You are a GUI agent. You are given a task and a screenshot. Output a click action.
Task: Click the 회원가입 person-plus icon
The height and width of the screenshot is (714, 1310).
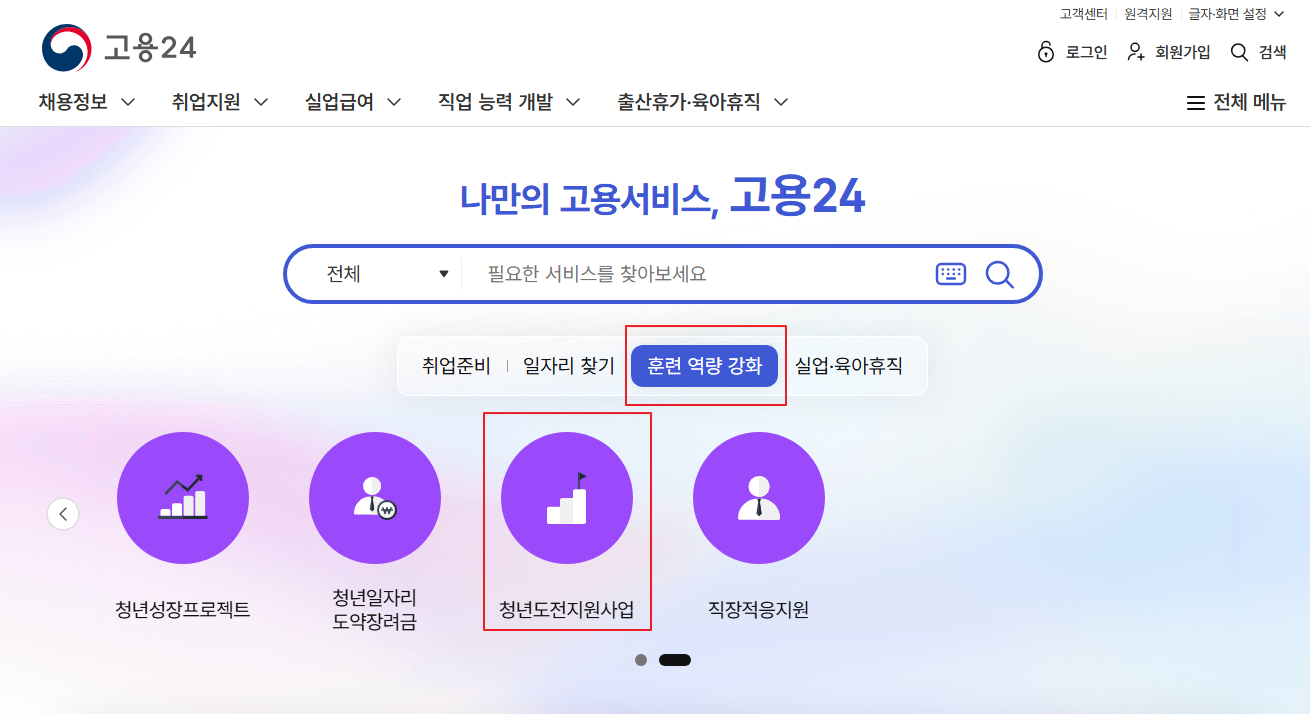pos(1136,52)
